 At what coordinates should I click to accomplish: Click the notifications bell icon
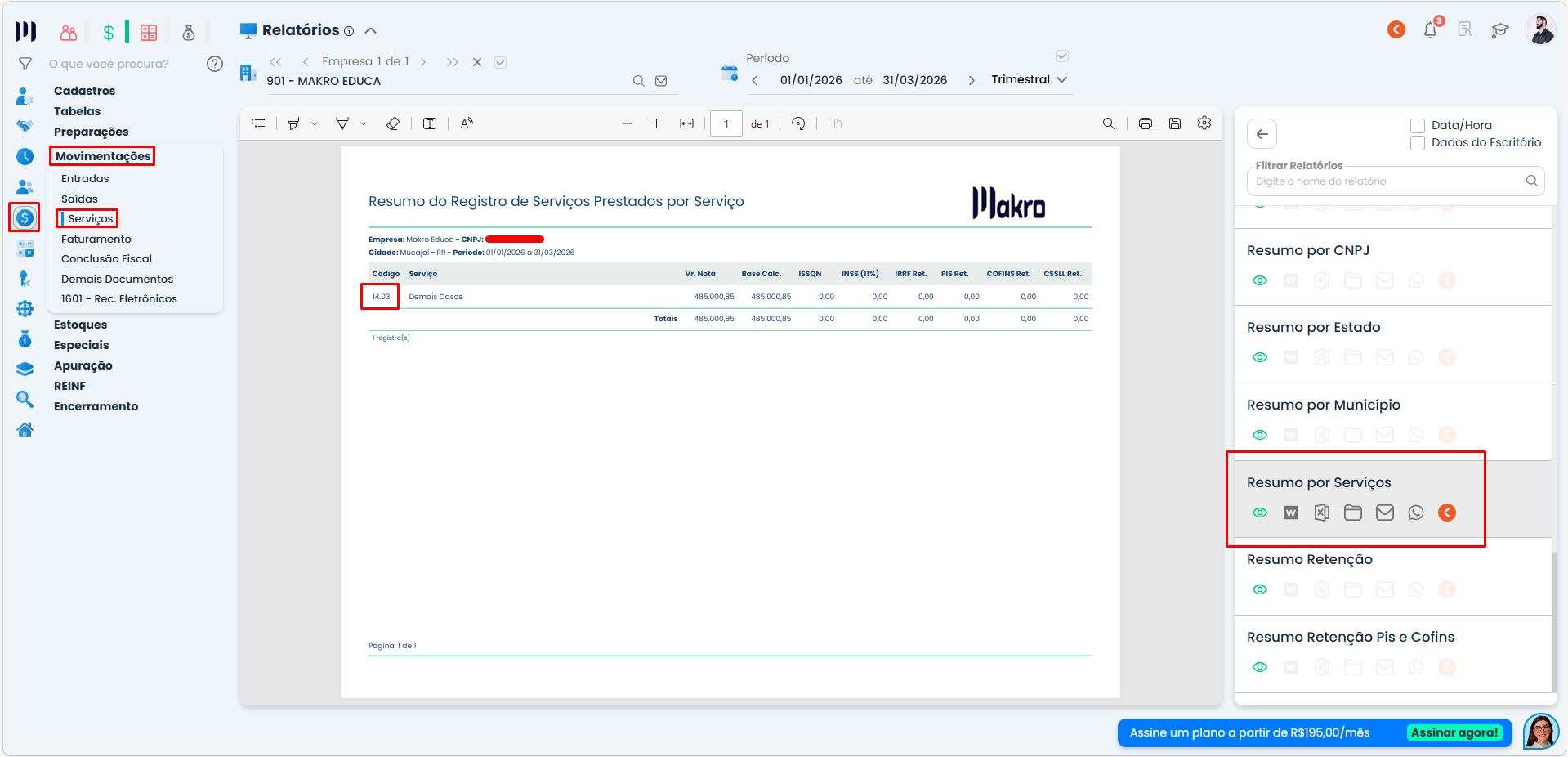[x=1430, y=30]
